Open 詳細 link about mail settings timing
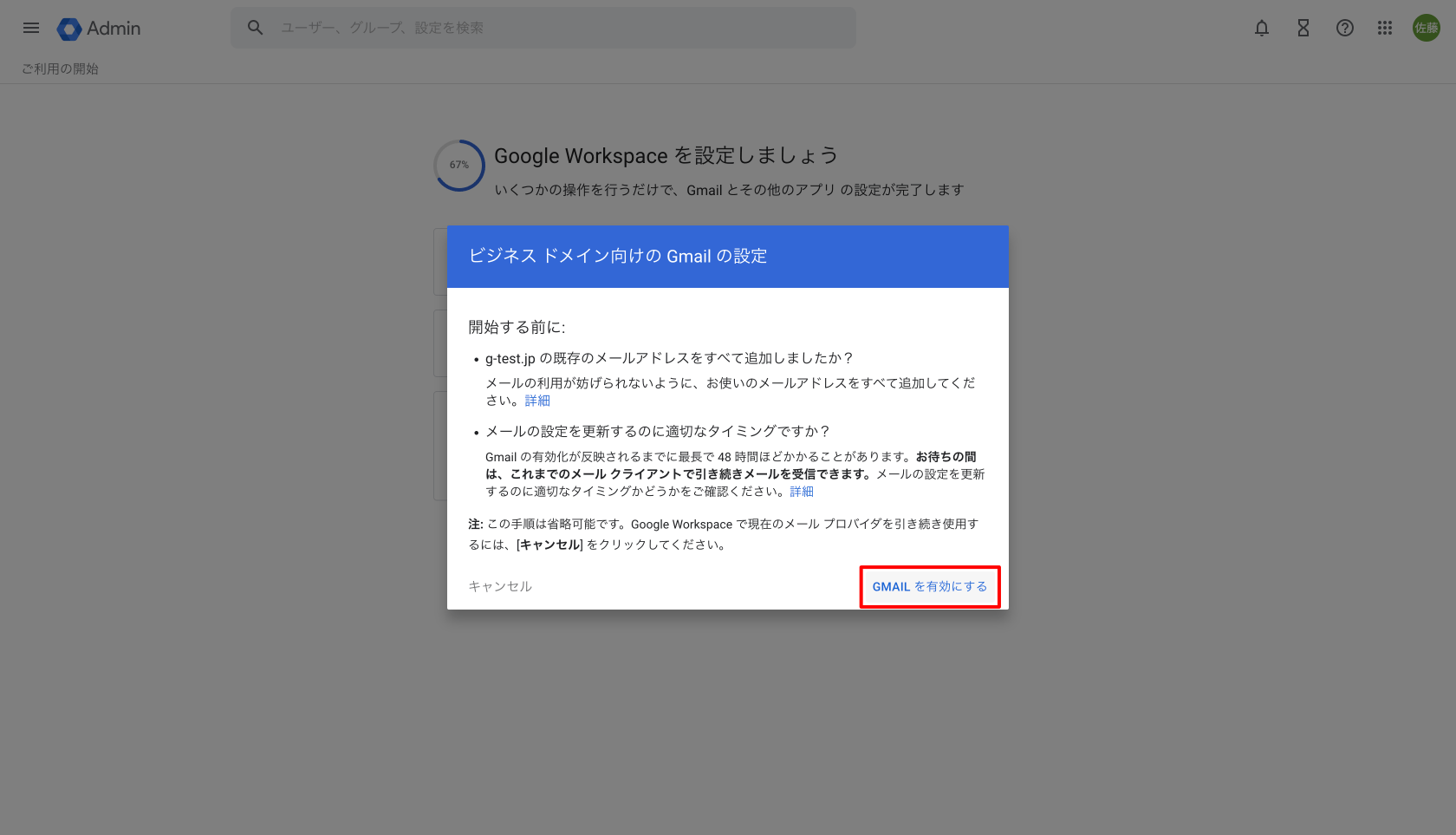 802,492
